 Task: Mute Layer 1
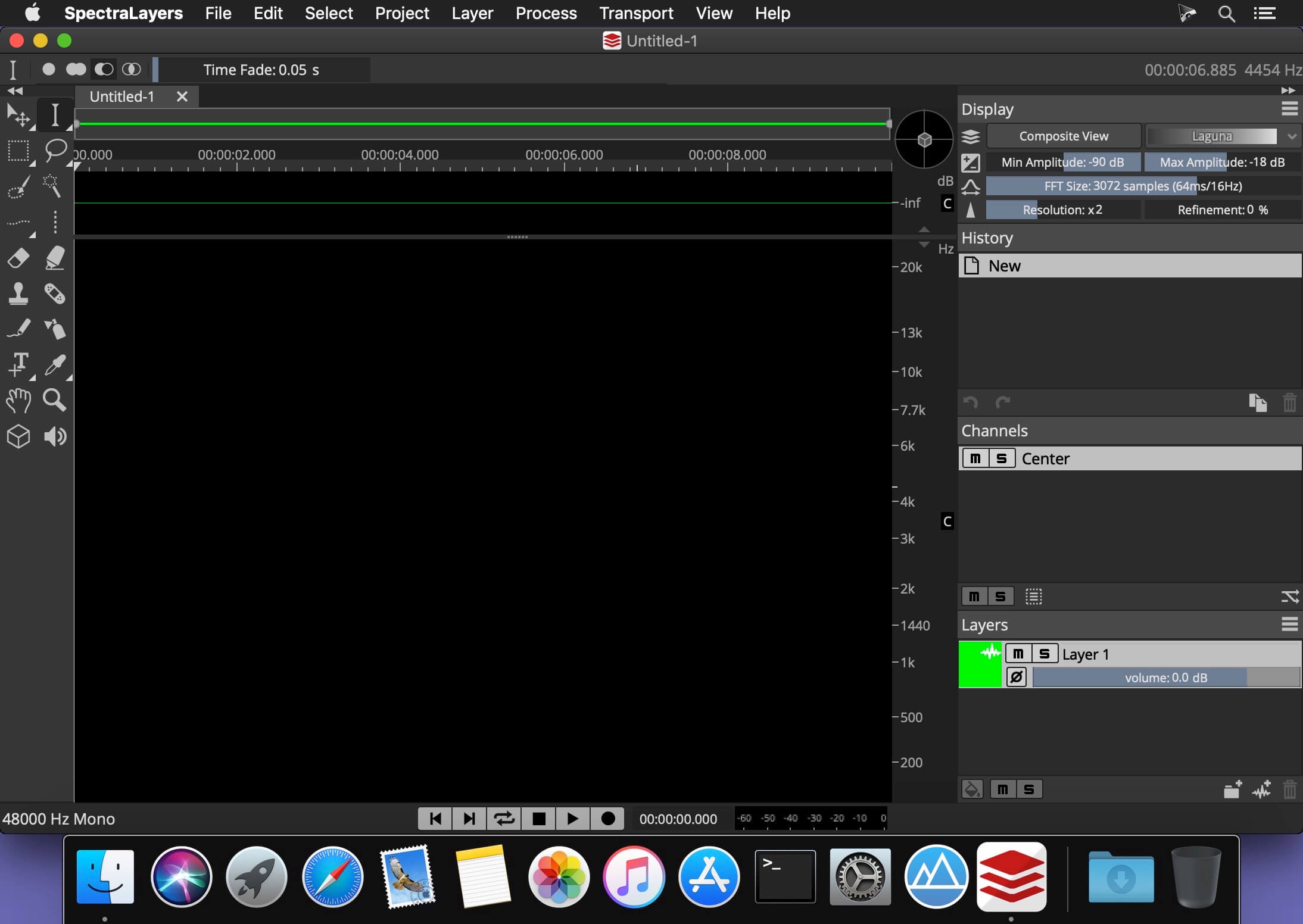pyautogui.click(x=1018, y=654)
